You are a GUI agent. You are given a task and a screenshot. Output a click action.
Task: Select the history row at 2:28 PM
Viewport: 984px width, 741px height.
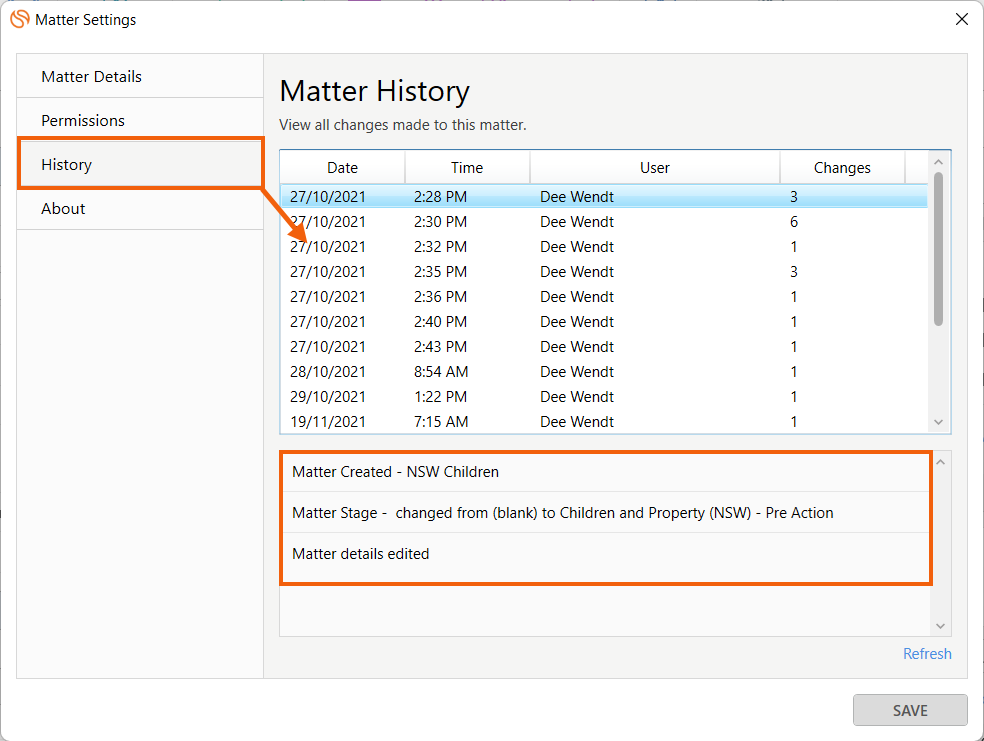coord(604,196)
